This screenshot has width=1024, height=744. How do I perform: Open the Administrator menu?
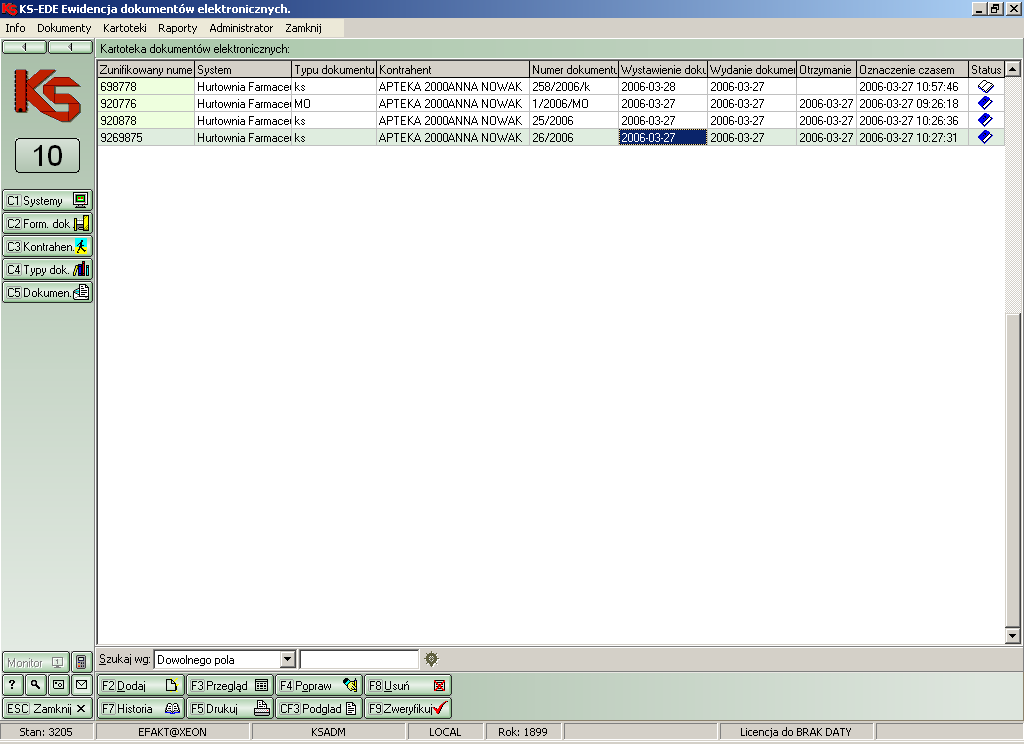point(241,28)
